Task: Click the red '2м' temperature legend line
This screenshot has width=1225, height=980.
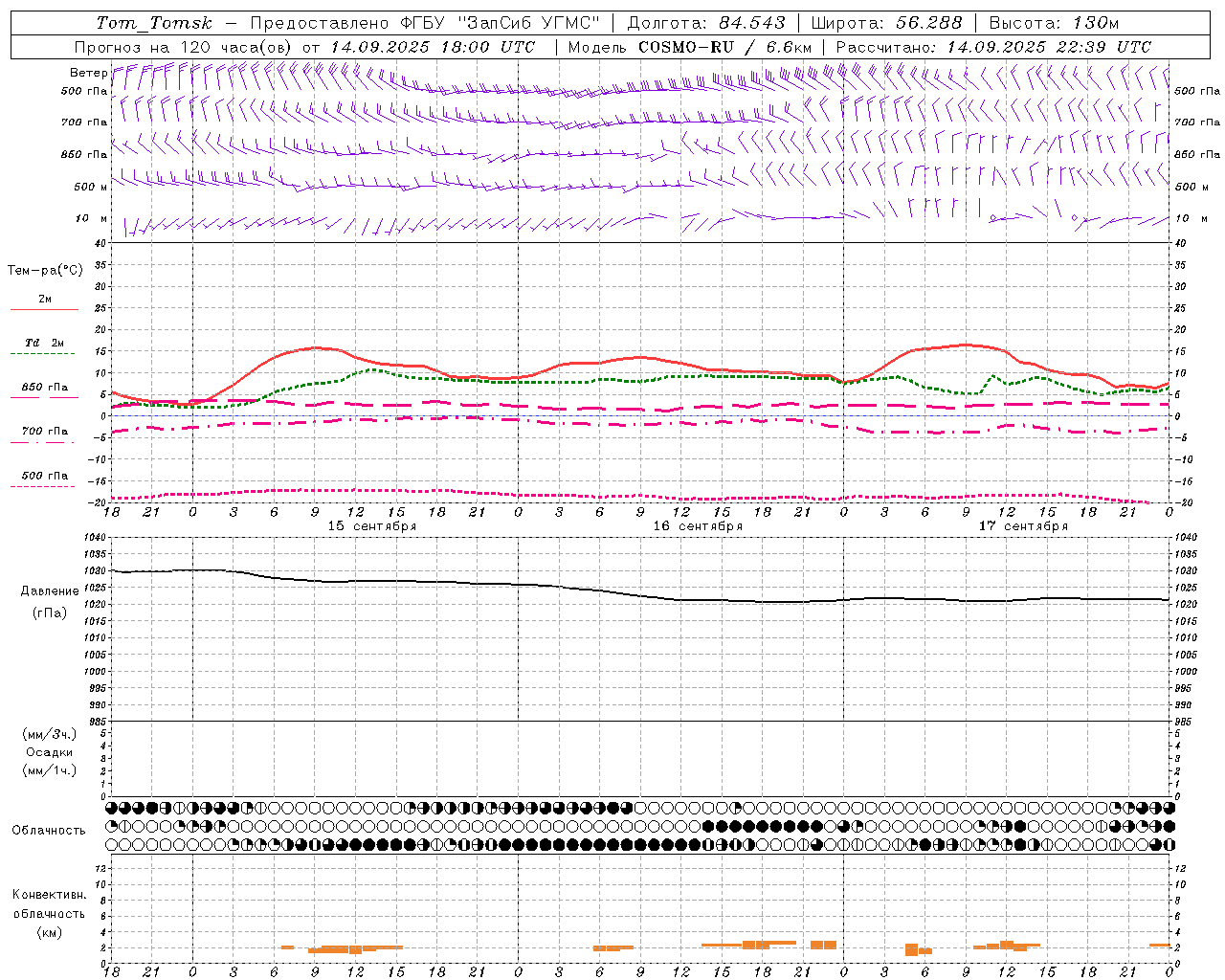Action: point(44,309)
